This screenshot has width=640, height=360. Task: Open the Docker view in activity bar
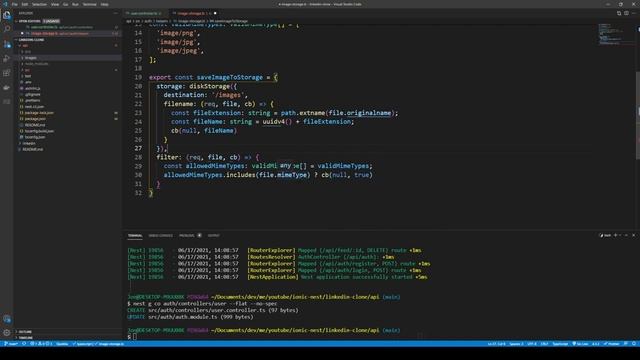[x=7, y=87]
